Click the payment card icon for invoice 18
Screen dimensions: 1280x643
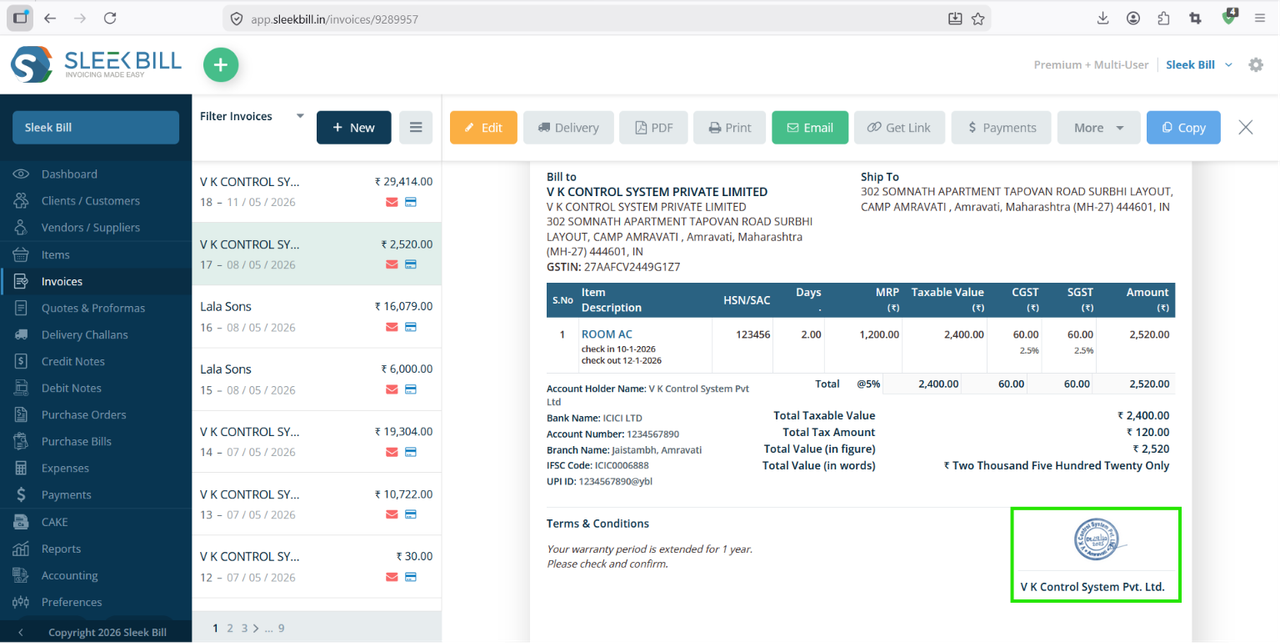[x=410, y=203]
